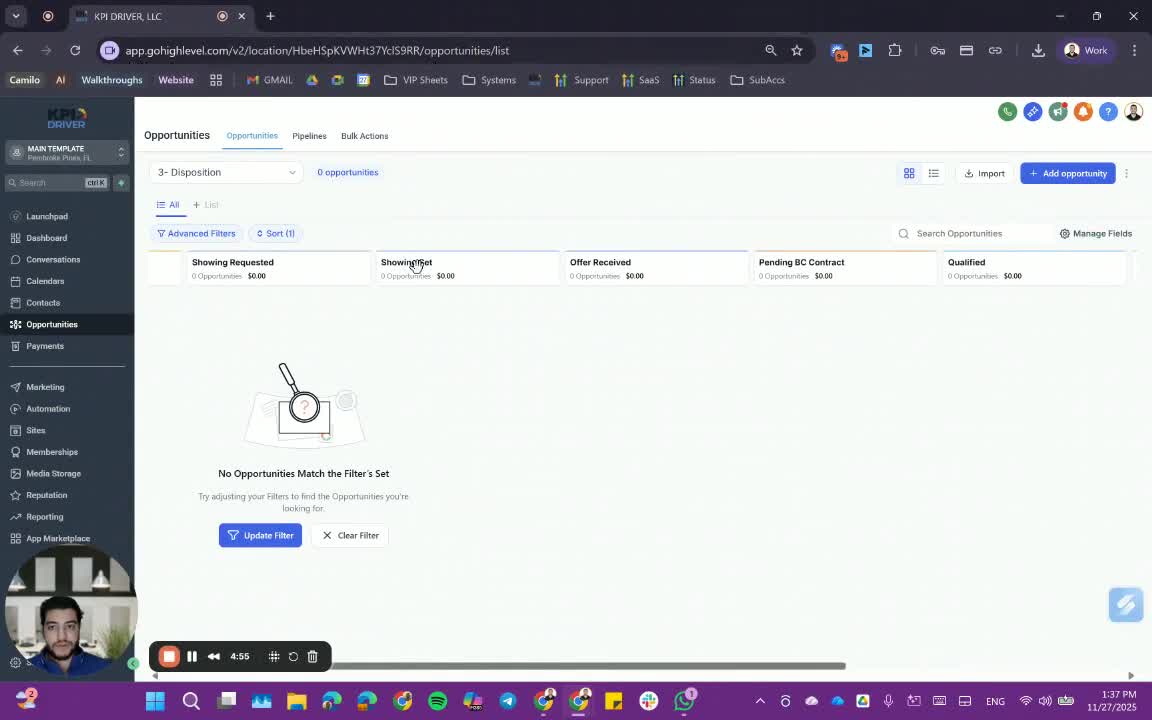Image resolution: width=1152 pixels, height=720 pixels.
Task: Reload the current browser page
Action: [x=75, y=50]
